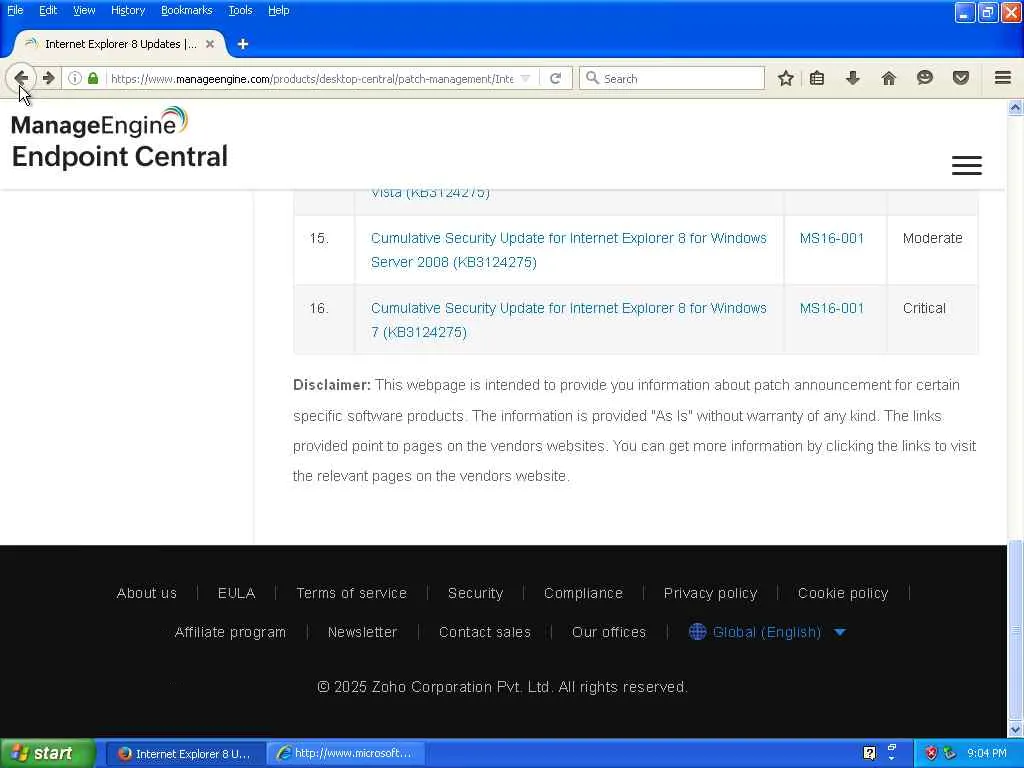Show bookmarks list icon
Screen dimensions: 1024x768
(817, 78)
